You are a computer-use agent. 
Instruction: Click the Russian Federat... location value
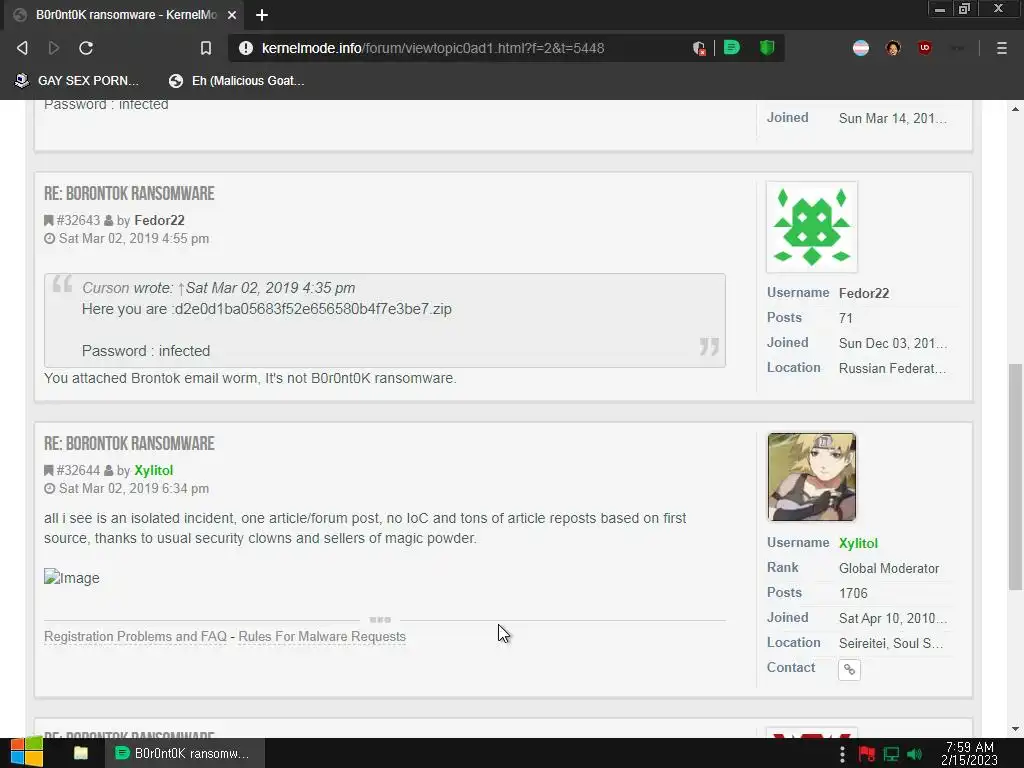point(892,368)
